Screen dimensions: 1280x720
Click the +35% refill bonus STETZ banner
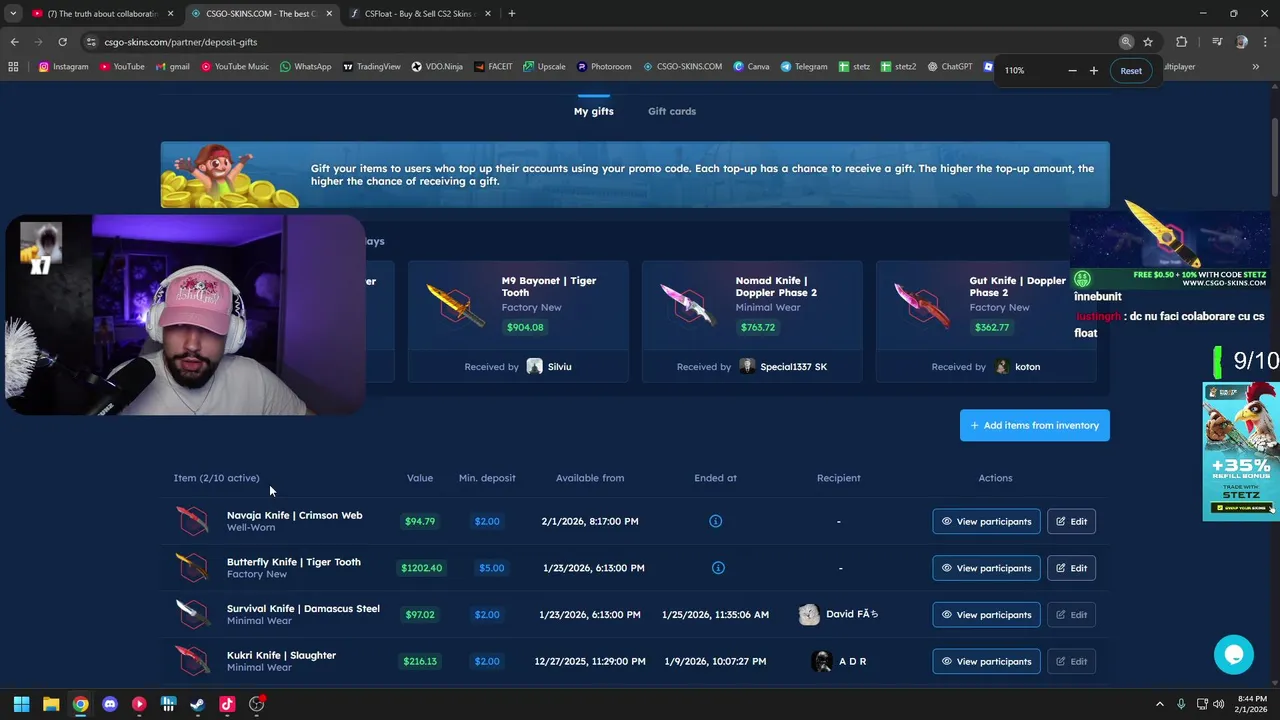1241,451
